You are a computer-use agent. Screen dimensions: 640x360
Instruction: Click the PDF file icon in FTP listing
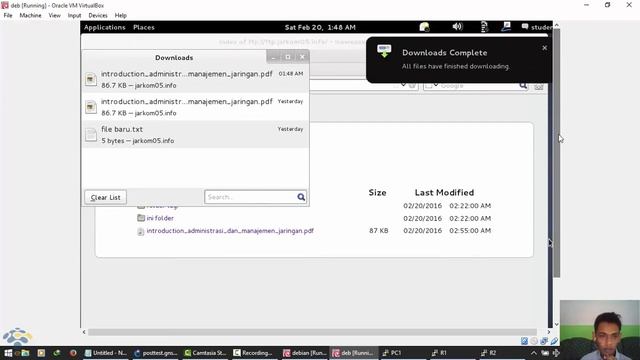pos(141,231)
